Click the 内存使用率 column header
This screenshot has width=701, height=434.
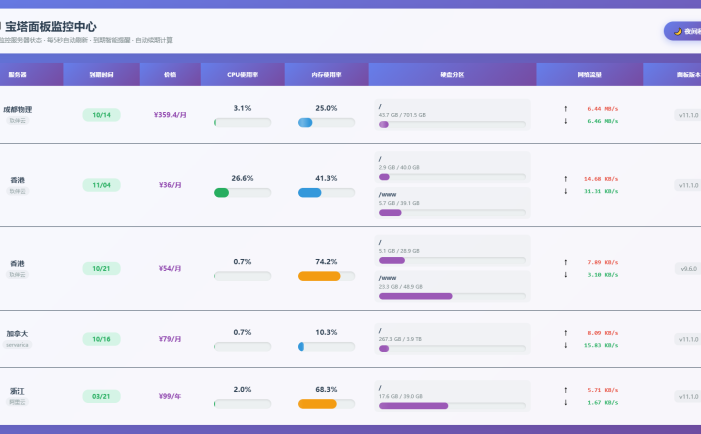326,75
